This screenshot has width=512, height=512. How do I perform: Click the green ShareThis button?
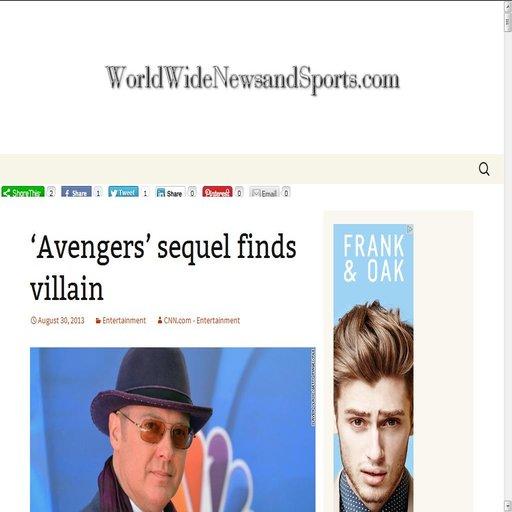pos(23,192)
